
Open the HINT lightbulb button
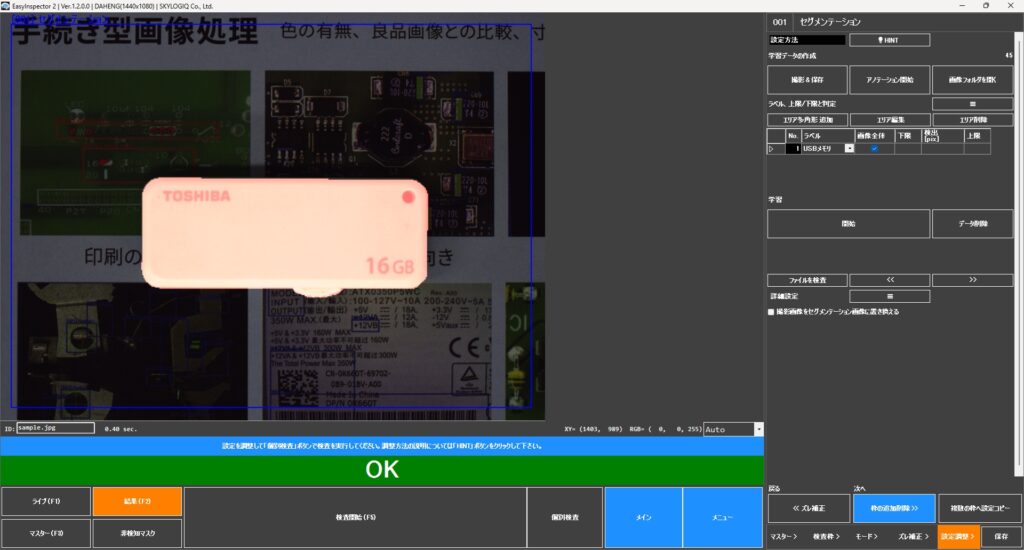[889, 40]
